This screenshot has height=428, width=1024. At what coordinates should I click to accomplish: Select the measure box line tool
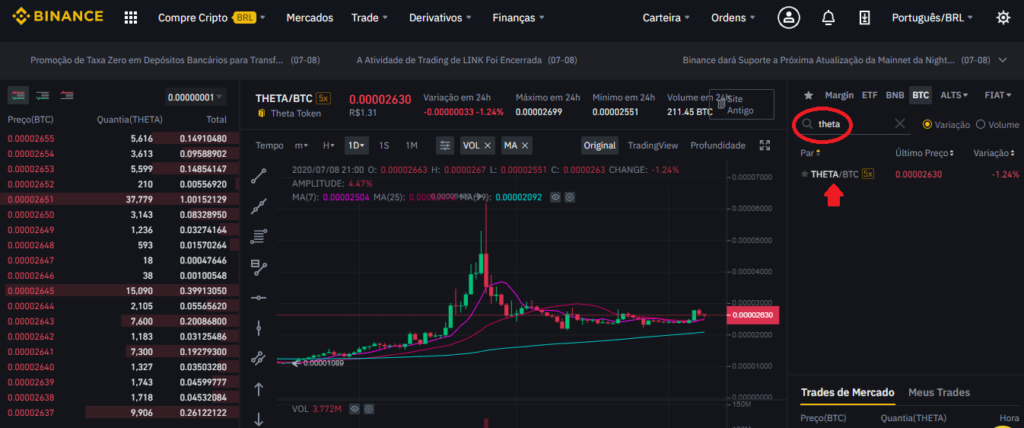pyautogui.click(x=259, y=267)
